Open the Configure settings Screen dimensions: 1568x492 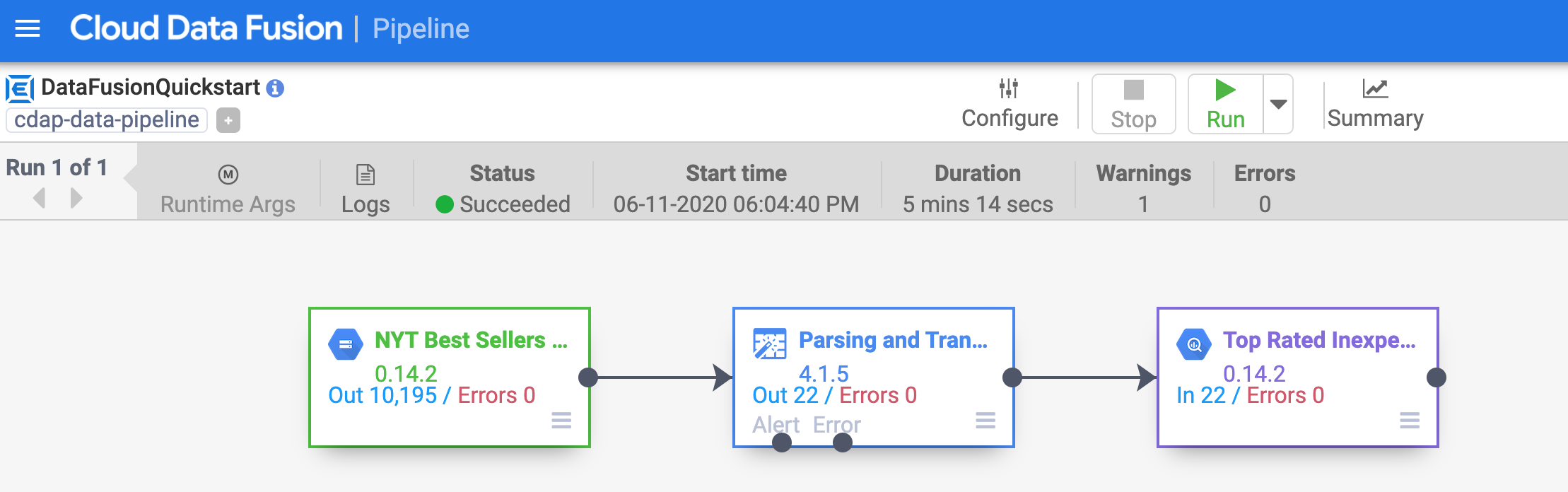(x=1009, y=104)
